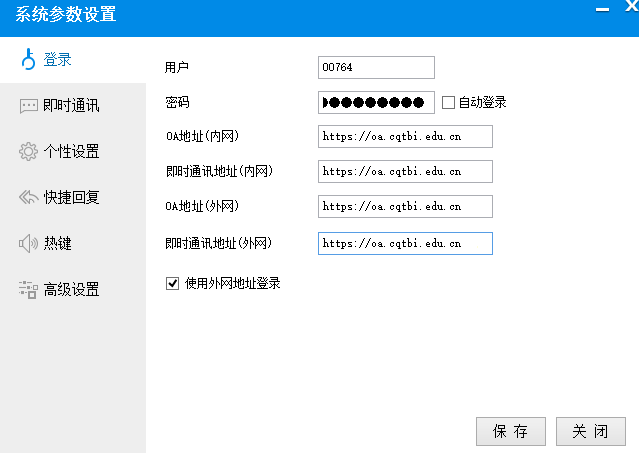
Task: Click the sliders icon for 高级设置
Action: [28, 290]
